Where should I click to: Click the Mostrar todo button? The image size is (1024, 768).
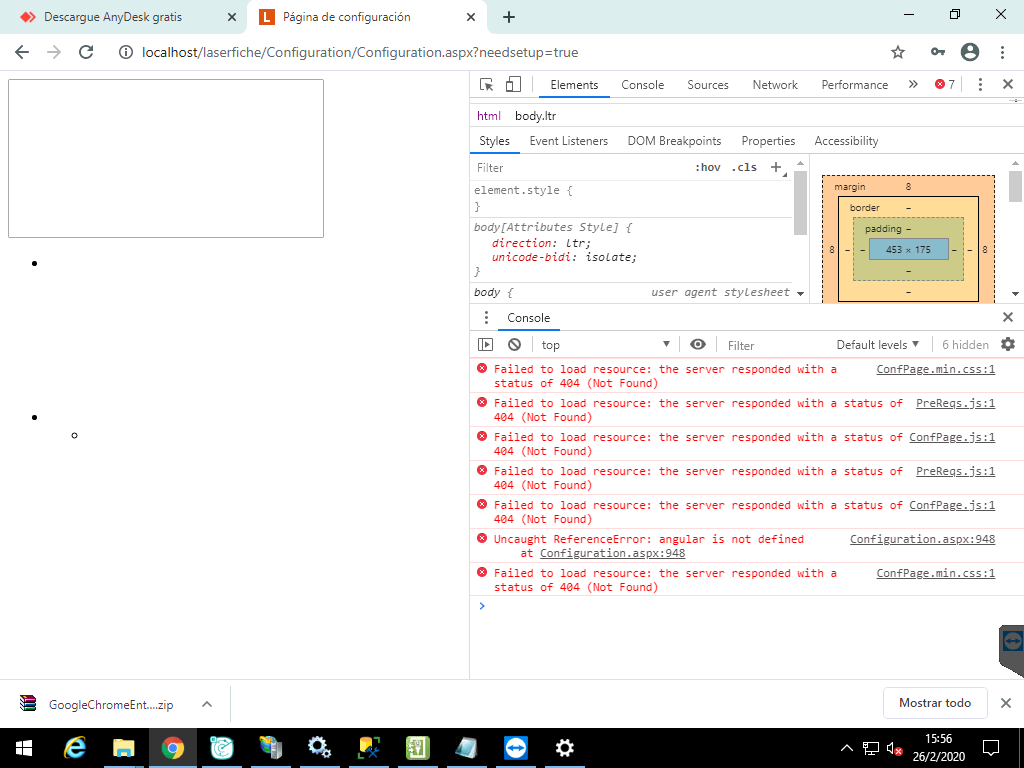pyautogui.click(x=935, y=703)
